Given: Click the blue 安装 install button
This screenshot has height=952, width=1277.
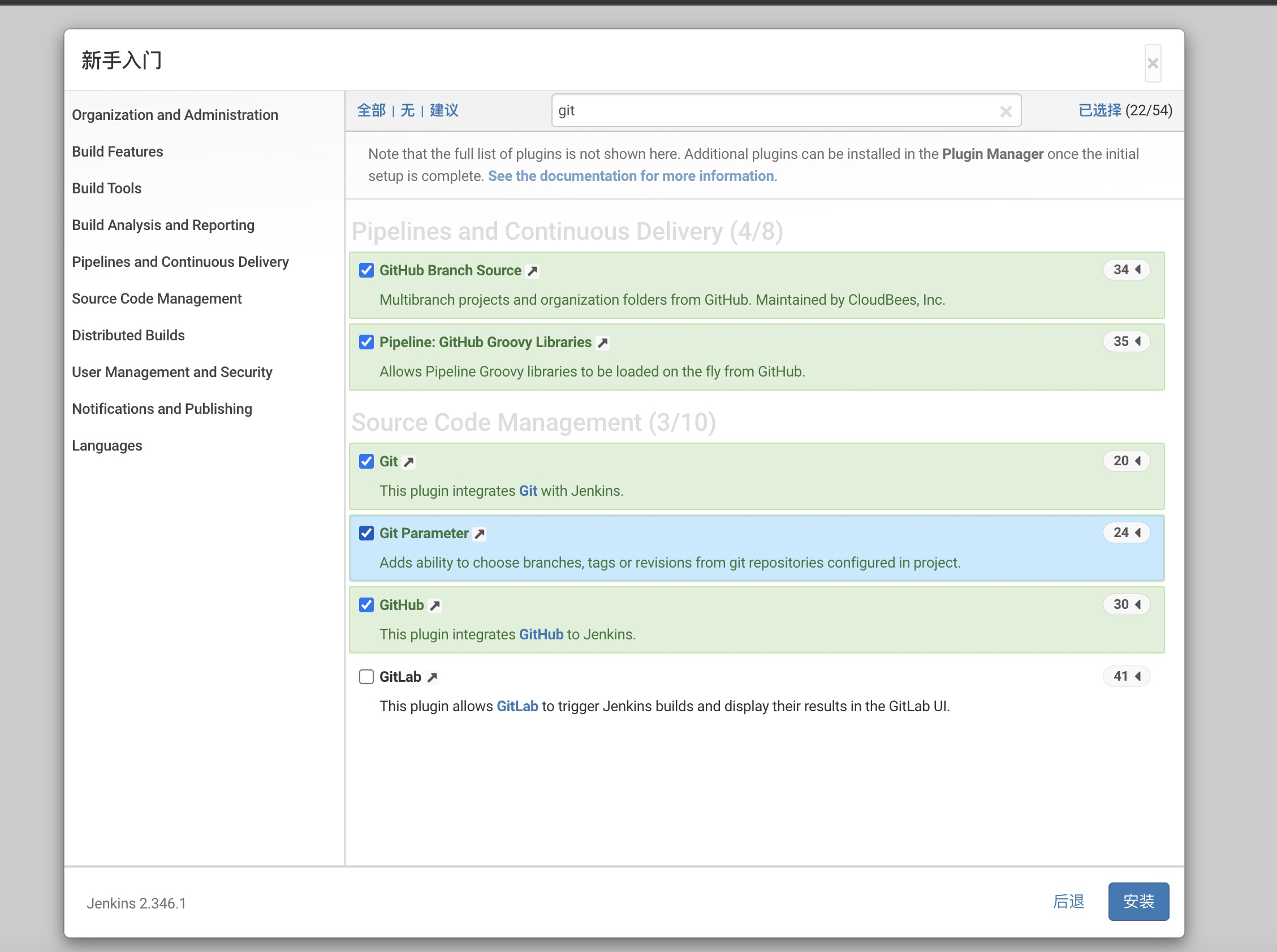Looking at the screenshot, I should click(1138, 901).
